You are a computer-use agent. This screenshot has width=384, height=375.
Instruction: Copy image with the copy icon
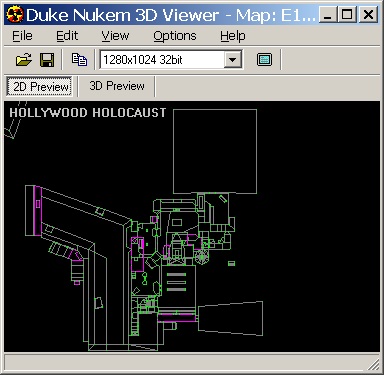tap(79, 60)
